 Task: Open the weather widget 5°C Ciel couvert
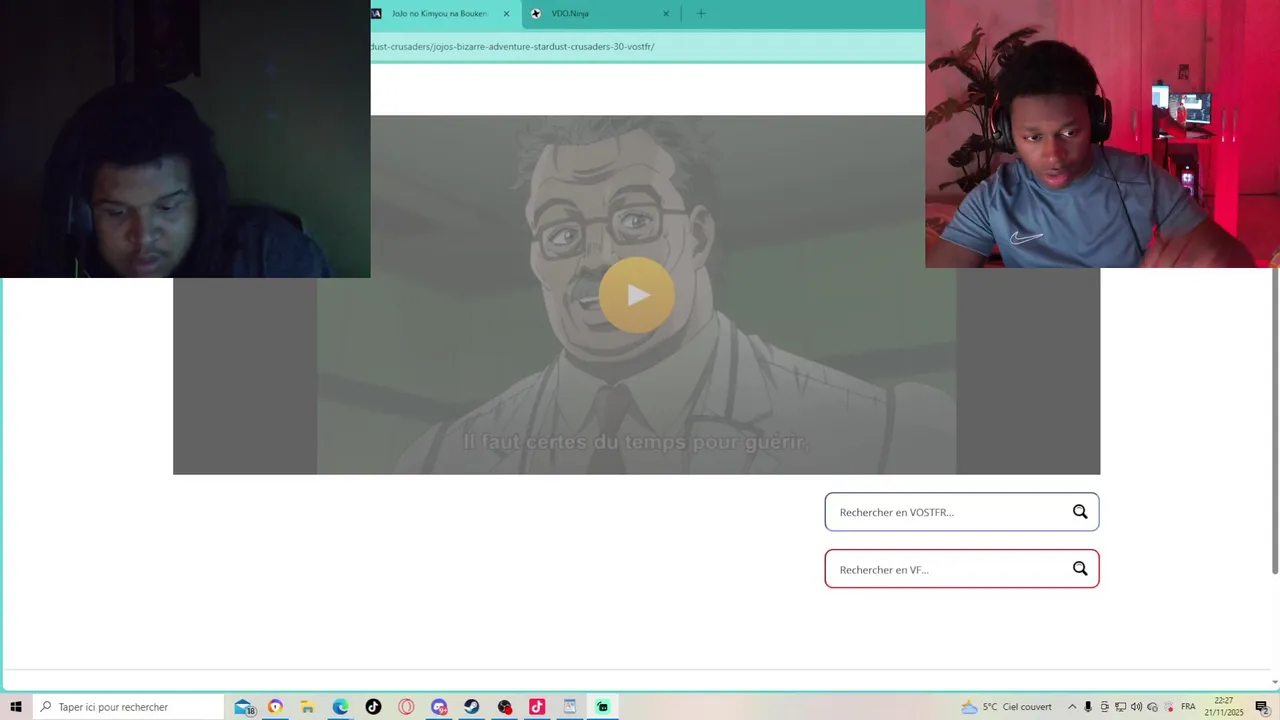point(1006,707)
